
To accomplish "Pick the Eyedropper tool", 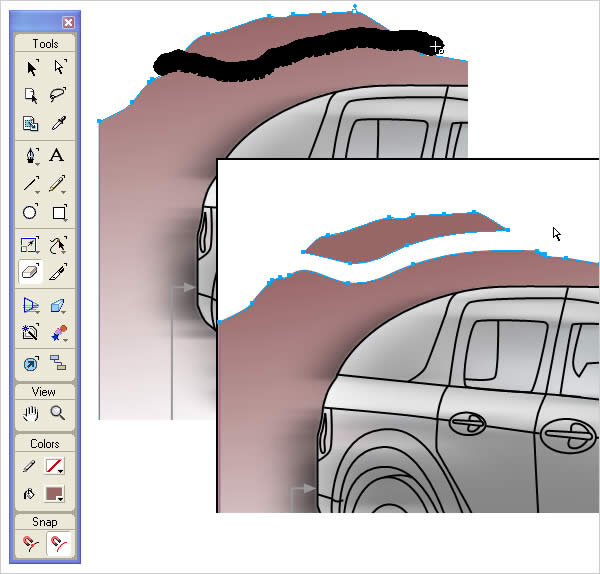I will (59, 123).
